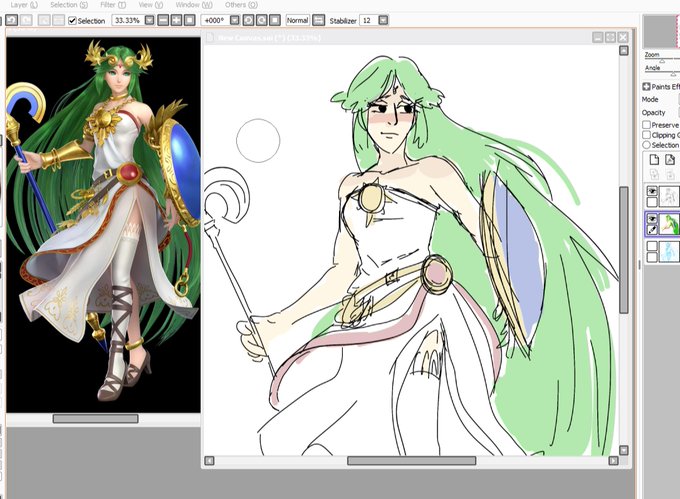Viewport: 680px width, 499px height.
Task: Minimize the New Canvas window
Action: tap(598, 37)
